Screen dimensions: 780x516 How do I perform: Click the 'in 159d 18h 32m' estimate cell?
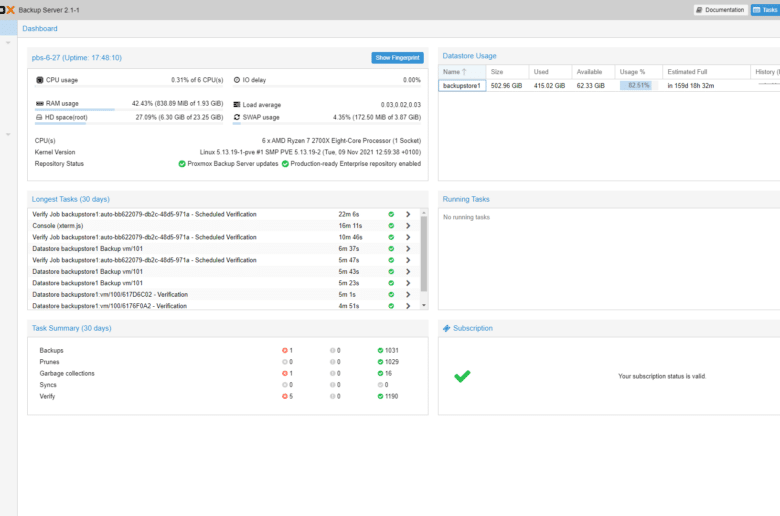coord(706,86)
